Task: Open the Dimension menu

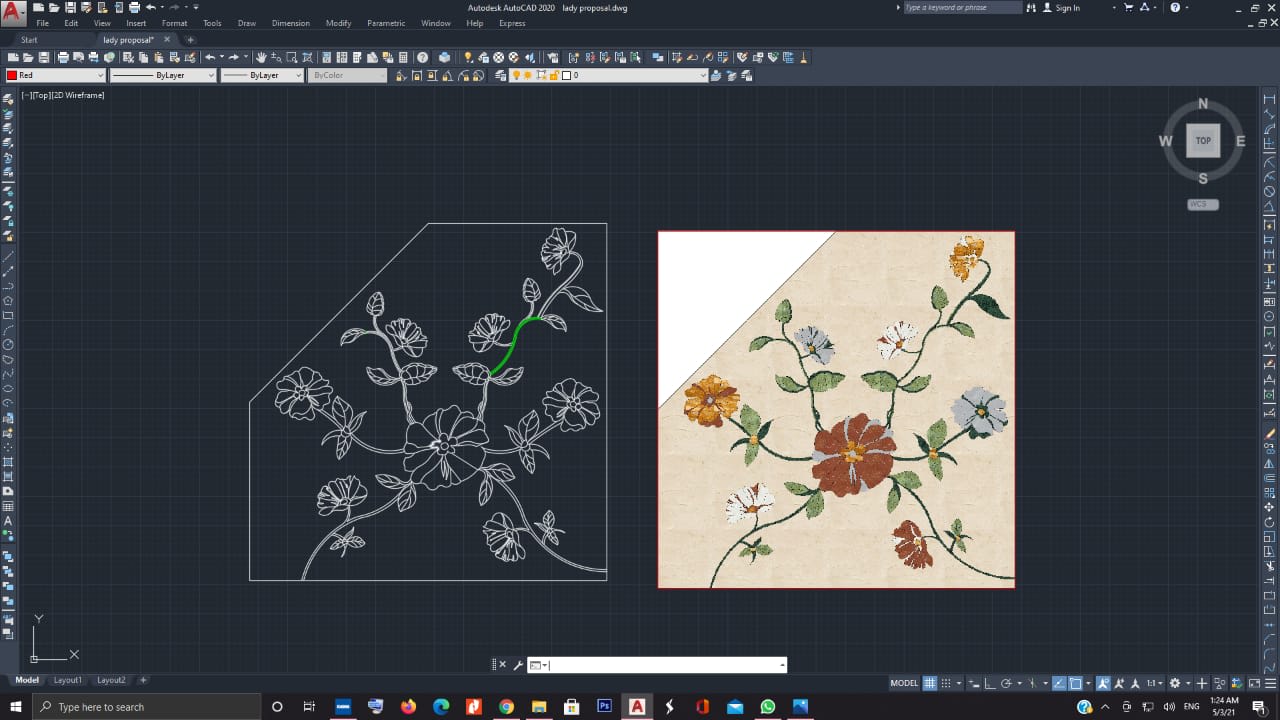Action: [290, 23]
